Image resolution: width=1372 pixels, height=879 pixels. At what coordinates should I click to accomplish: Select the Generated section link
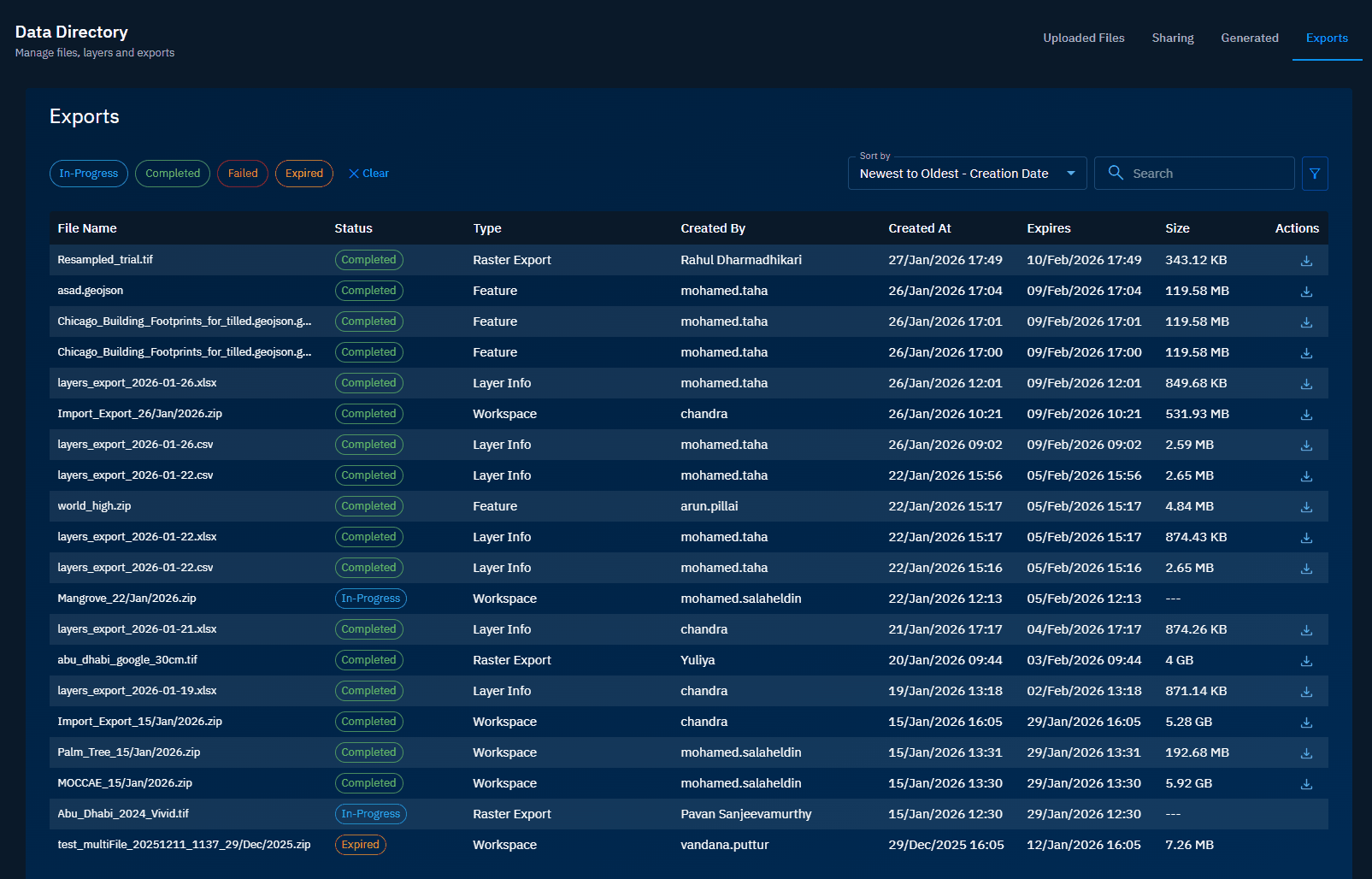click(x=1249, y=38)
